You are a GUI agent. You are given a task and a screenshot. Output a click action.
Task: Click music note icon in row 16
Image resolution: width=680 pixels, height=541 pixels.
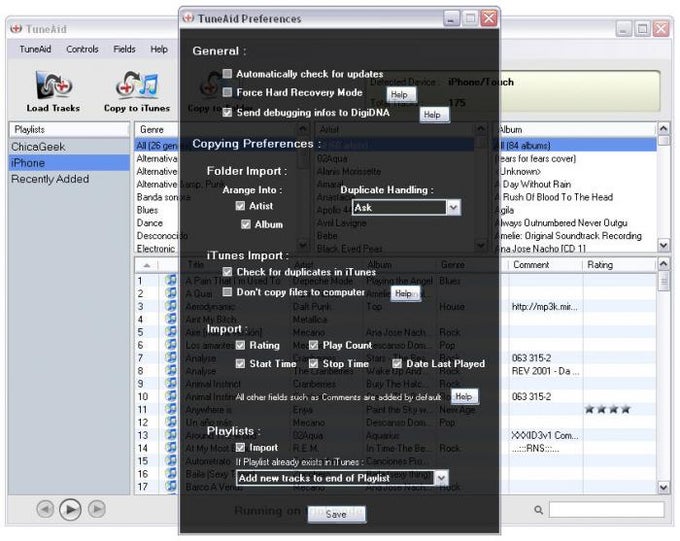coord(170,474)
